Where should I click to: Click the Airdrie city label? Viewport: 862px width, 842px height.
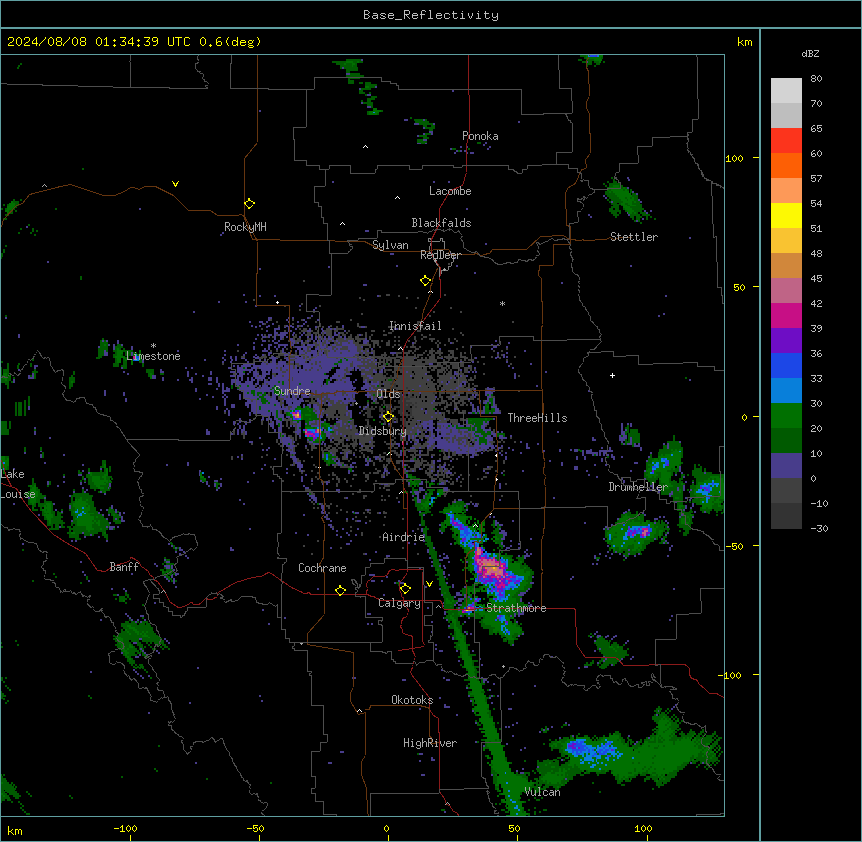click(x=404, y=537)
